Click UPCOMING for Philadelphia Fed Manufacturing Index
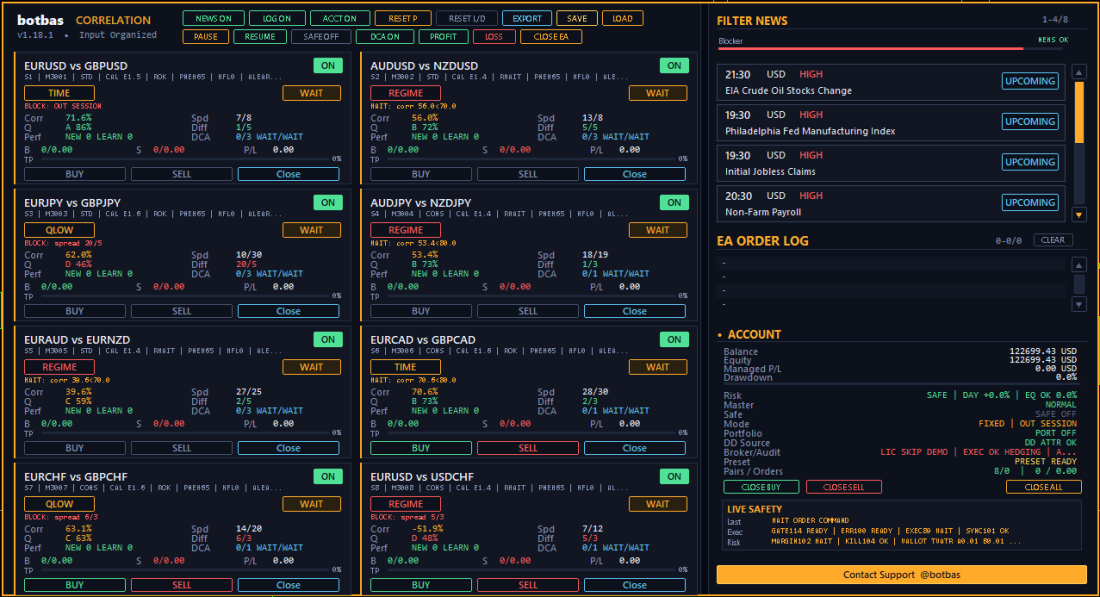The width and height of the screenshot is (1100, 597). tap(1030, 121)
